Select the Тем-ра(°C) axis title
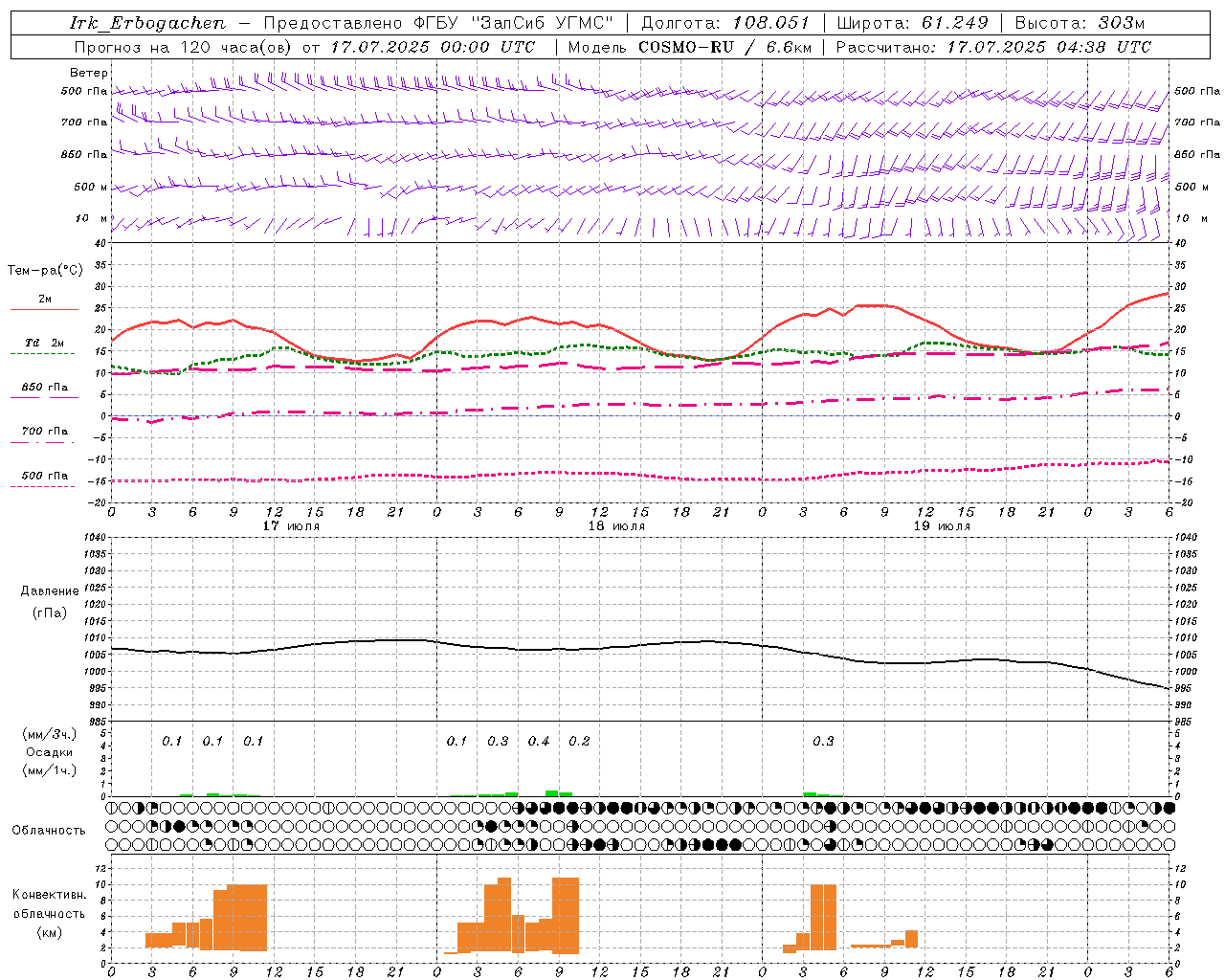This screenshot has width=1225, height=980. [x=45, y=271]
